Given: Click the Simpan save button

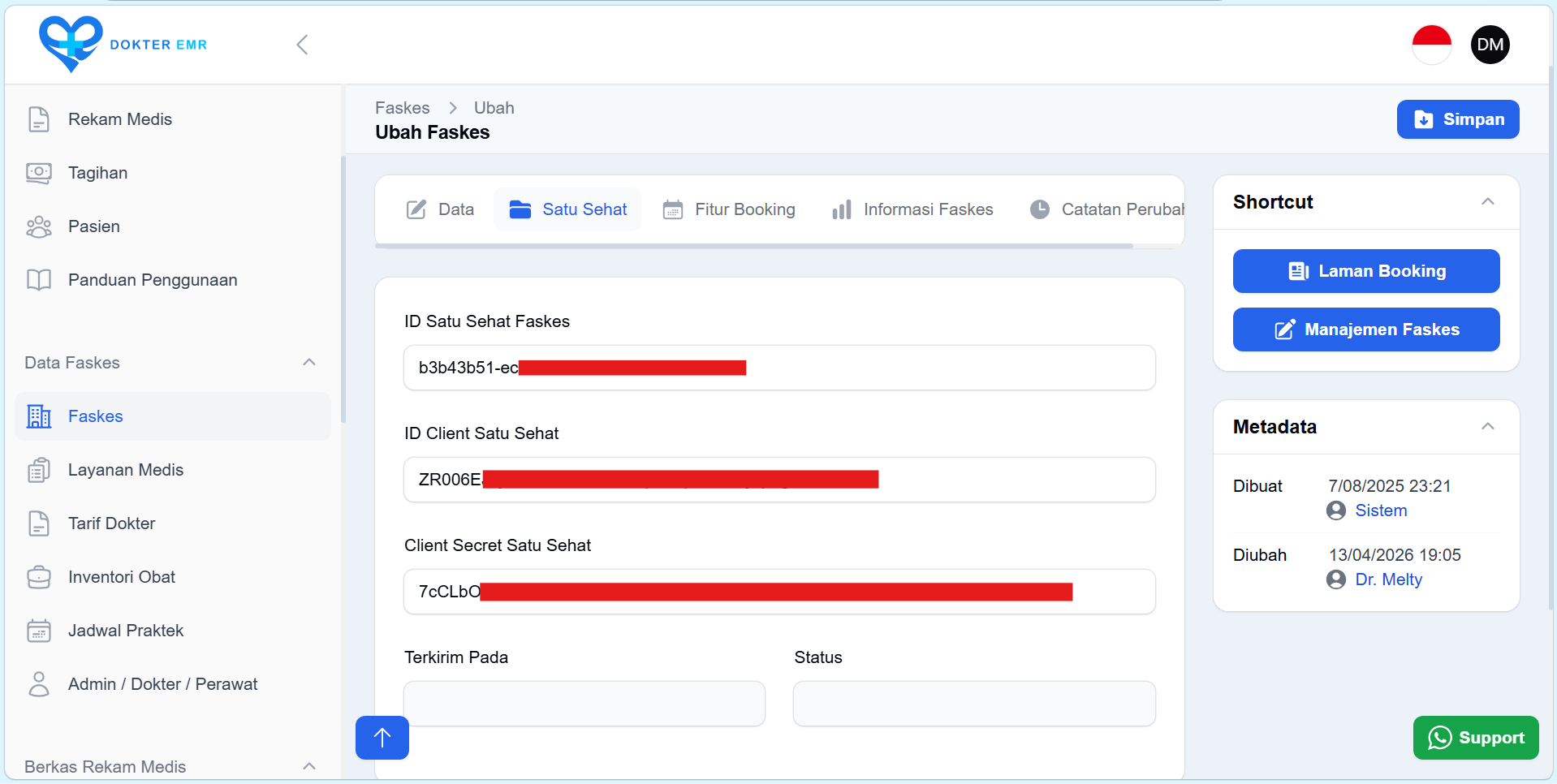Looking at the screenshot, I should [1458, 119].
